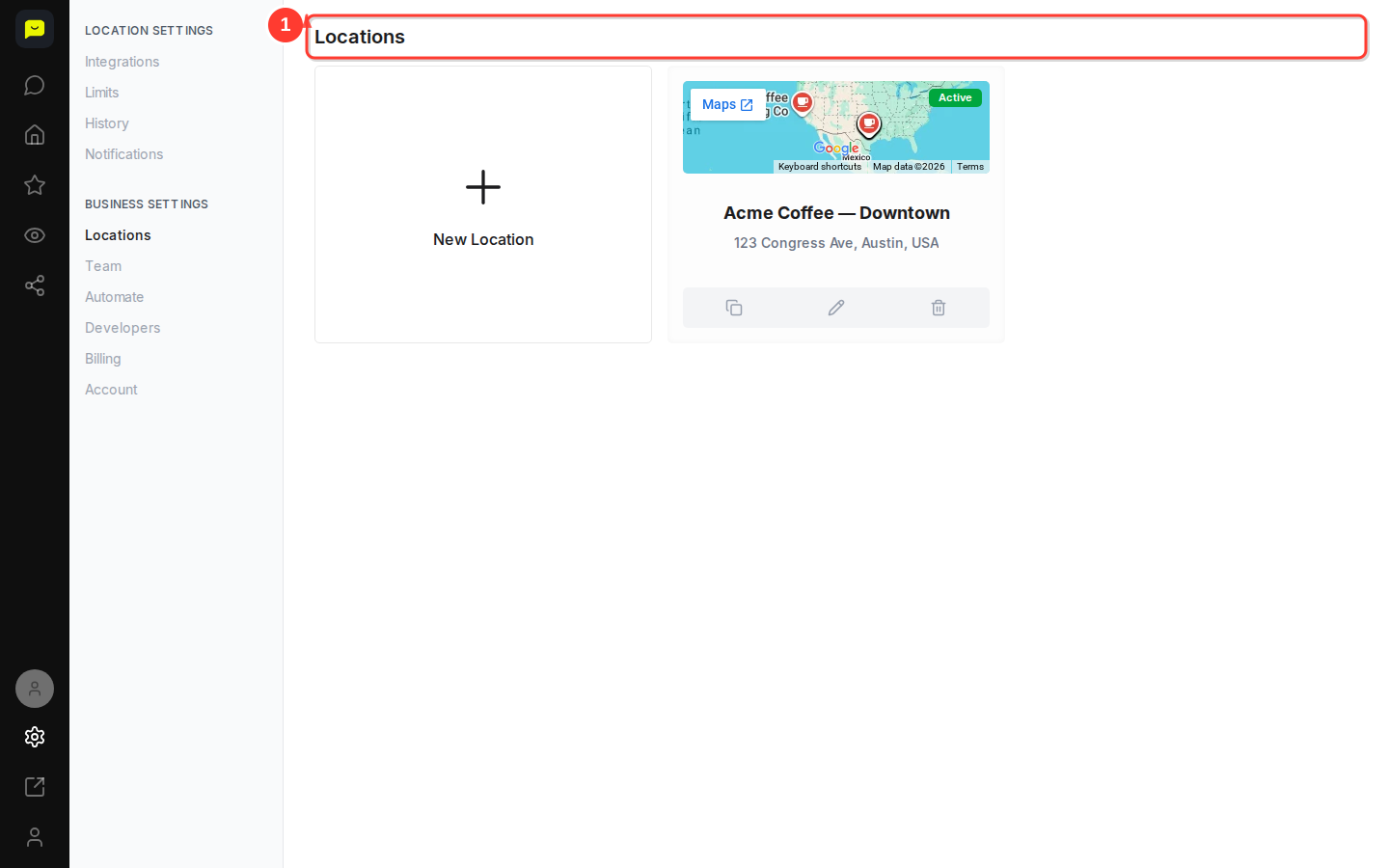The height and width of the screenshot is (868, 1389).
Task: Duplicate the Acme Coffee — Downtown location
Action: click(734, 308)
